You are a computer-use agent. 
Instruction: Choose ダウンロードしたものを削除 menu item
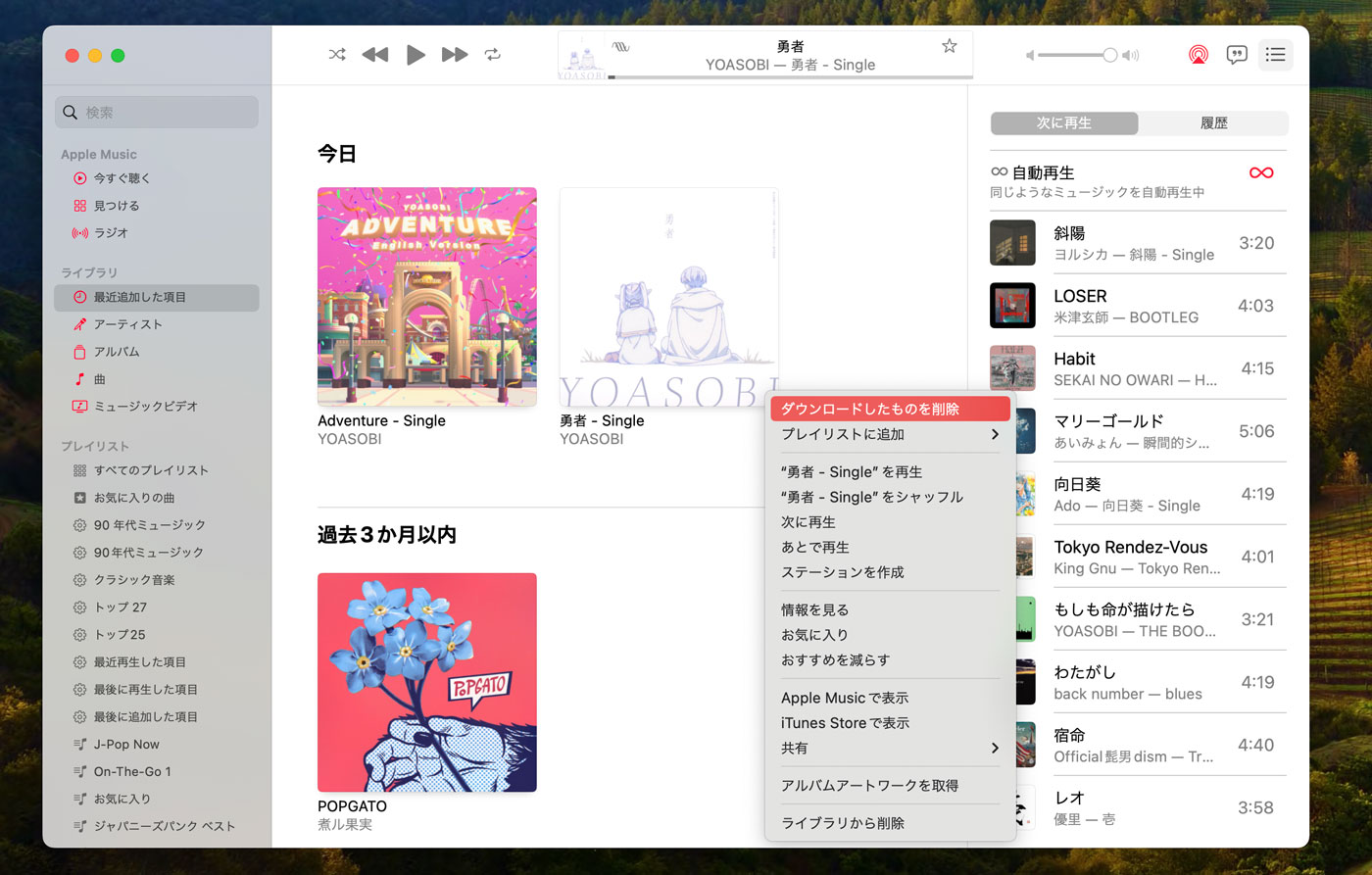[x=890, y=409]
